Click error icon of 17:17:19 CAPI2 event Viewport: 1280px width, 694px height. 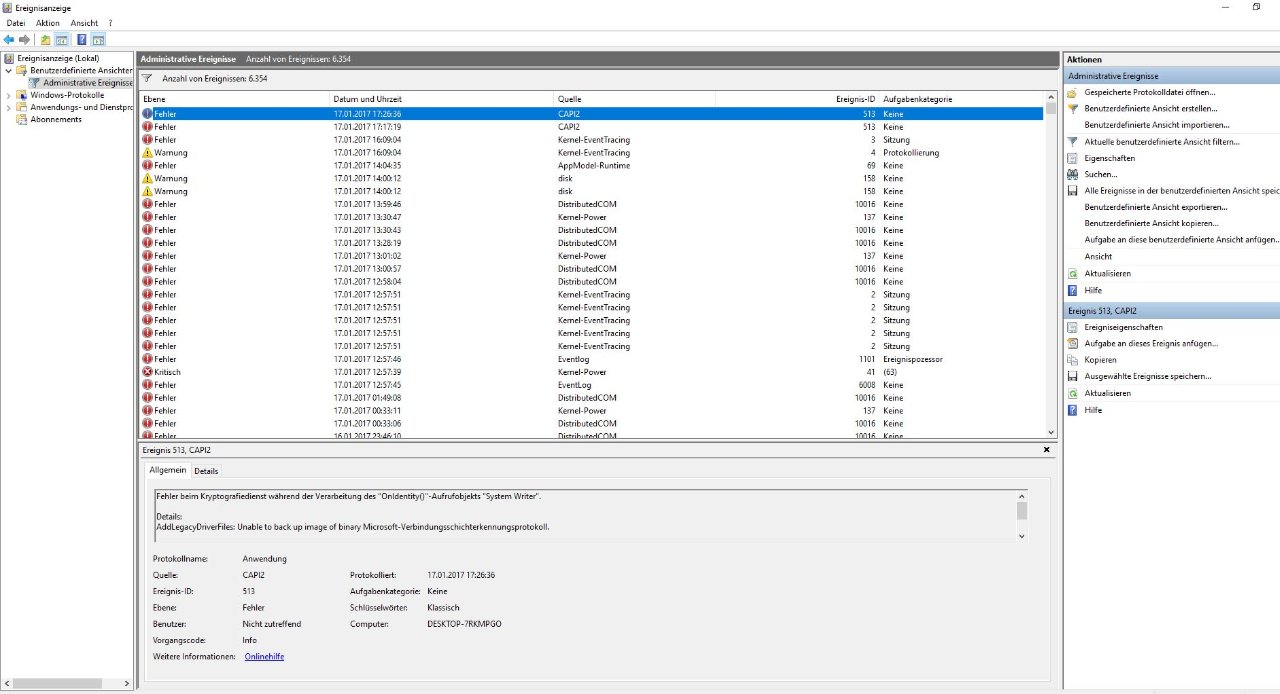[x=147, y=127]
